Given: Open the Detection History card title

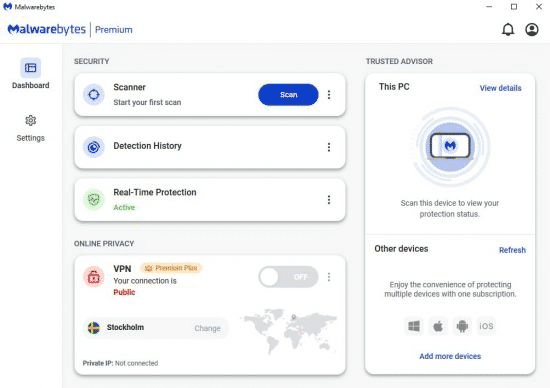Looking at the screenshot, I should (147, 146).
